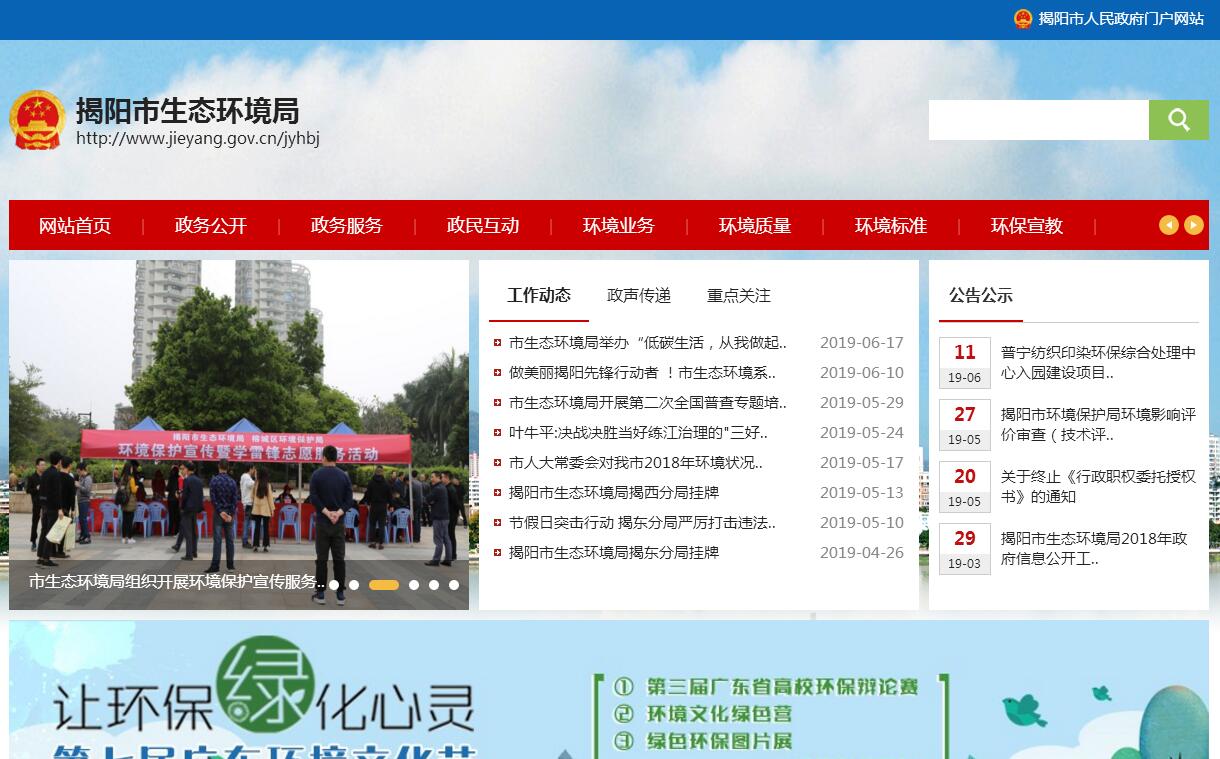This screenshot has height=759, width=1220.
Task: Select the second carousel slide dot
Action: pos(354,585)
